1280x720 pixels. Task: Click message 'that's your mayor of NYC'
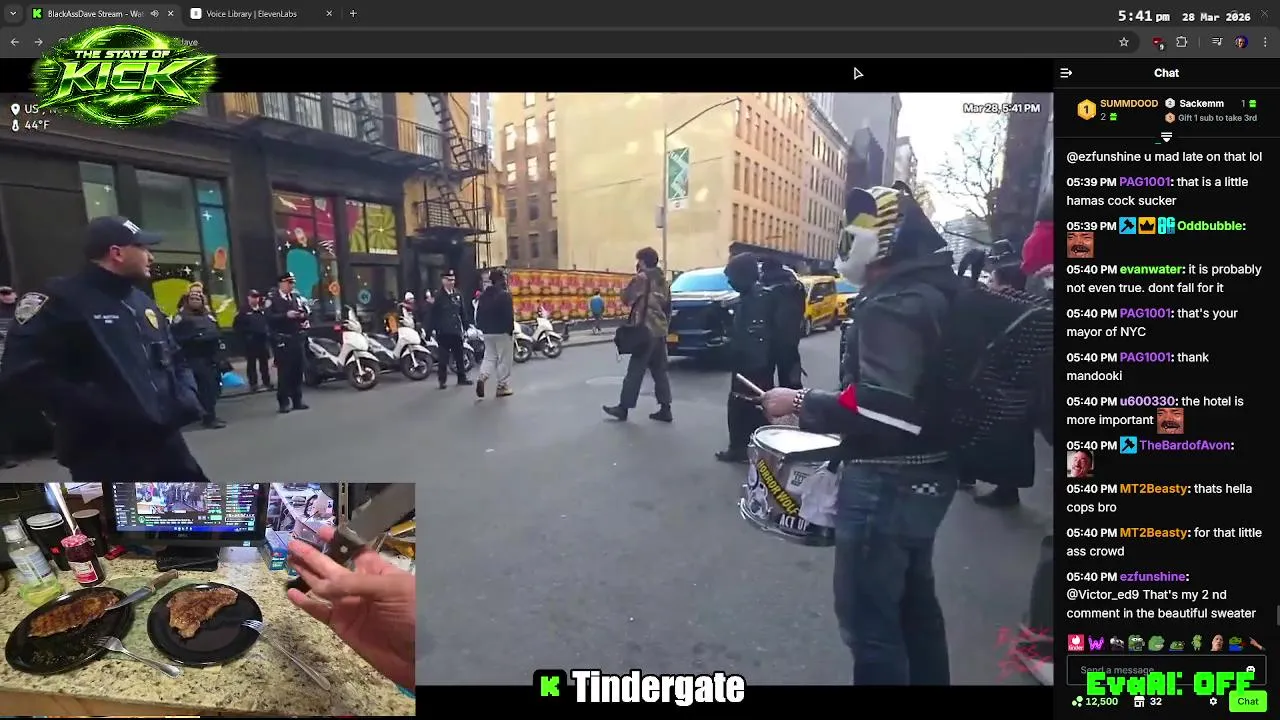pyautogui.click(x=1152, y=322)
